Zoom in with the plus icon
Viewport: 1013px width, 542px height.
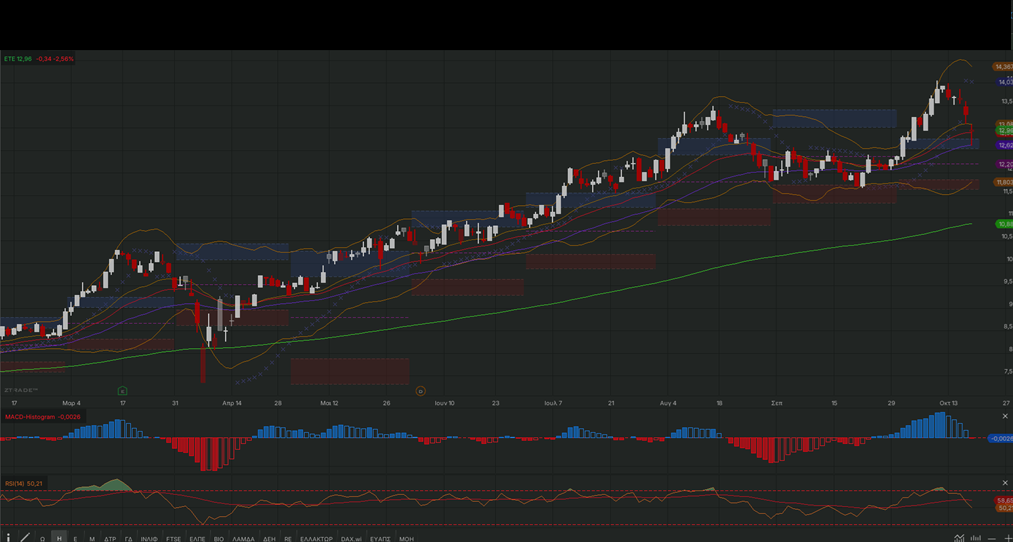1008,538
